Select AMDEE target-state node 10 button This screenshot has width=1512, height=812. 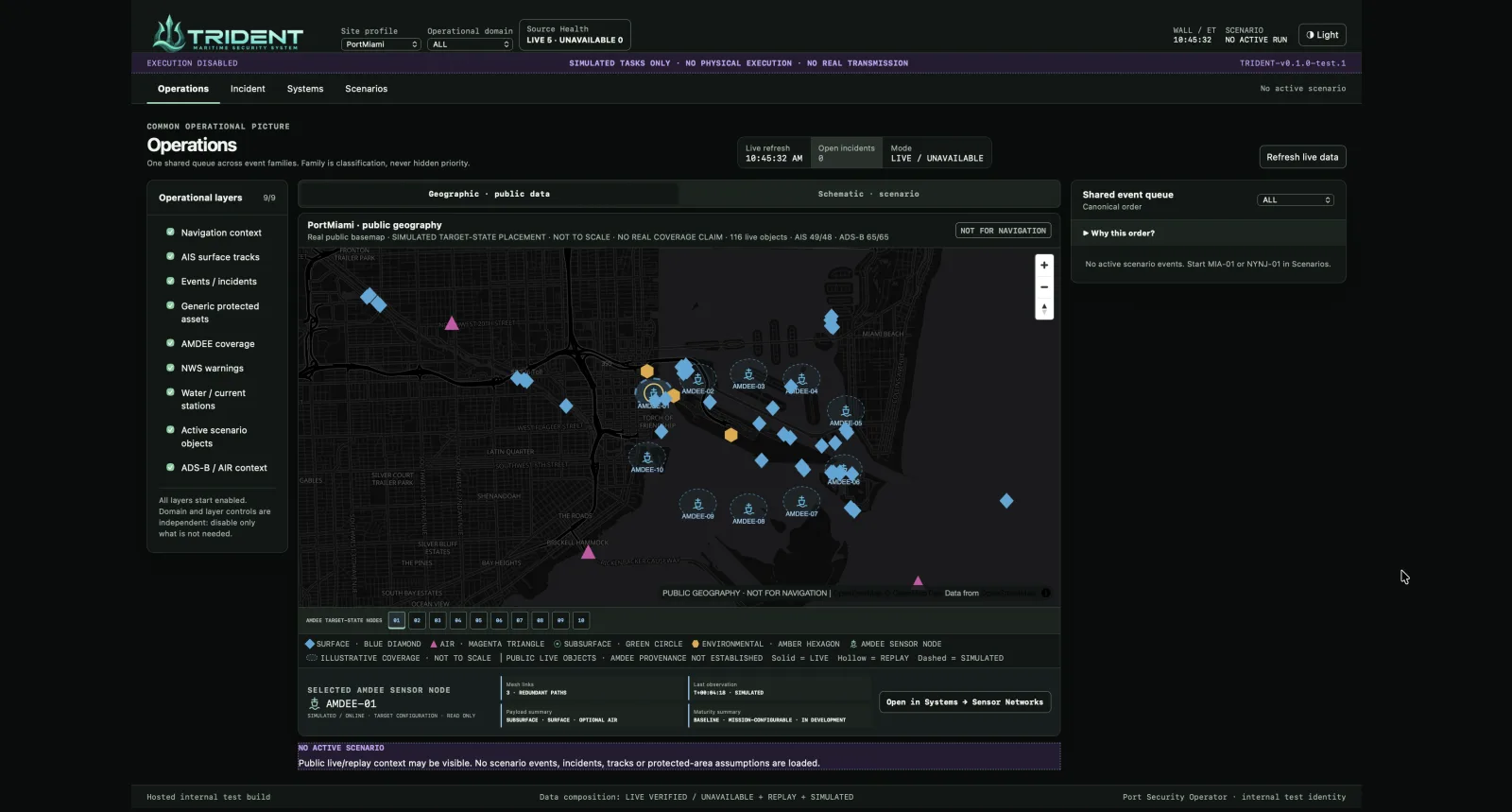[x=581, y=620]
